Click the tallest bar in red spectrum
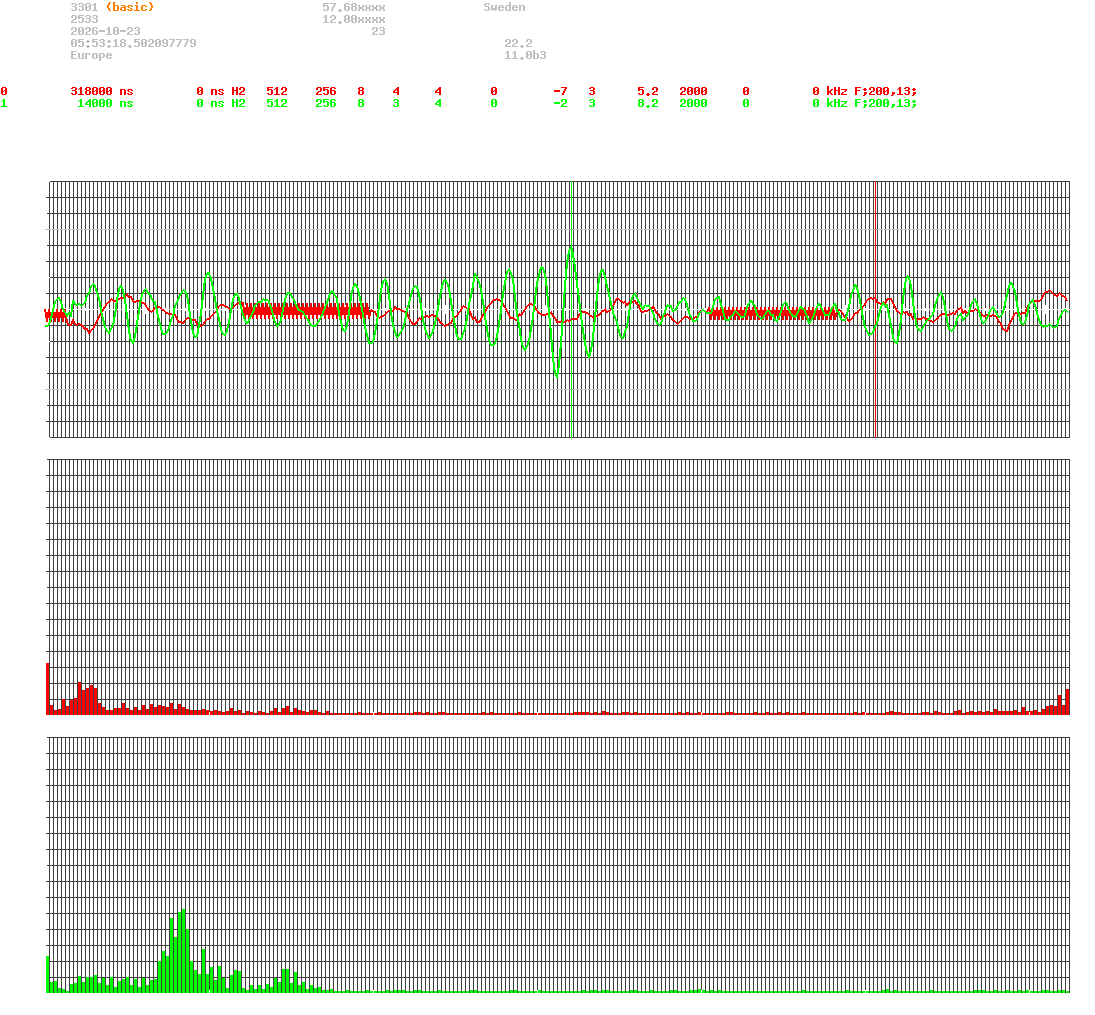The width and height of the screenshot is (1095, 1015). [47, 689]
